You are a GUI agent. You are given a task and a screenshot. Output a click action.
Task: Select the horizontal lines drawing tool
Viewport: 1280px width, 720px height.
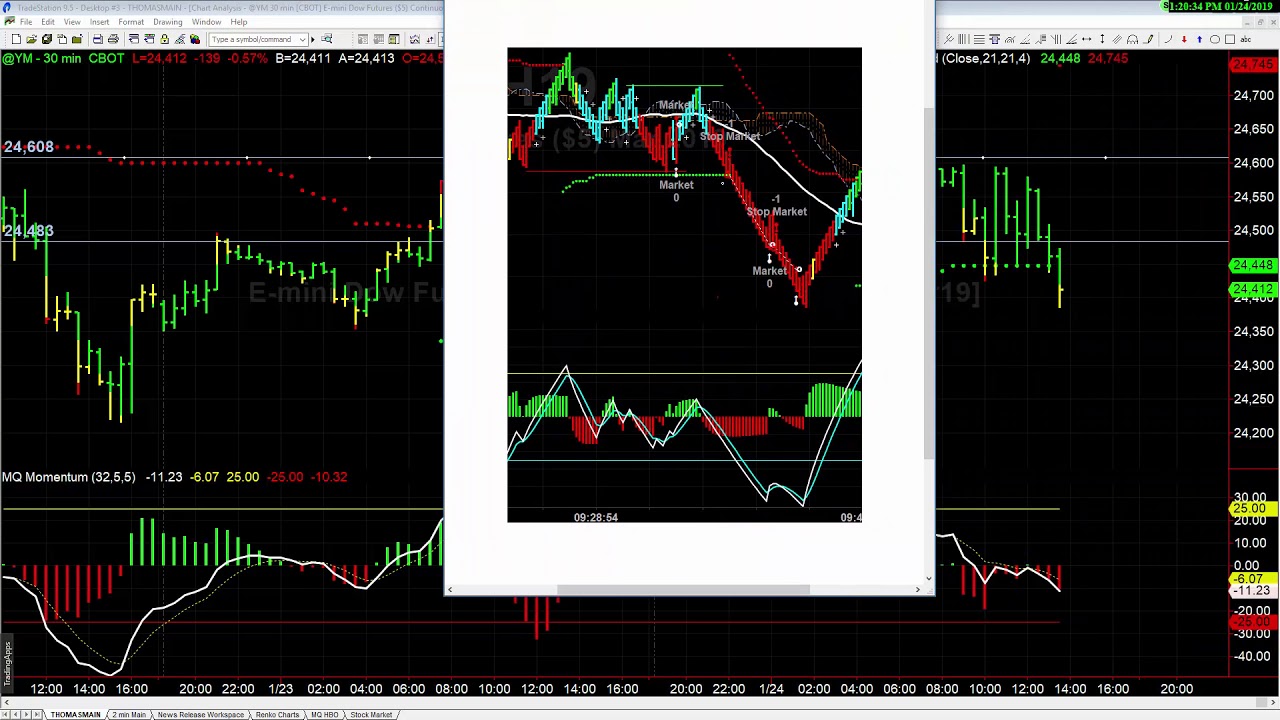(979, 40)
